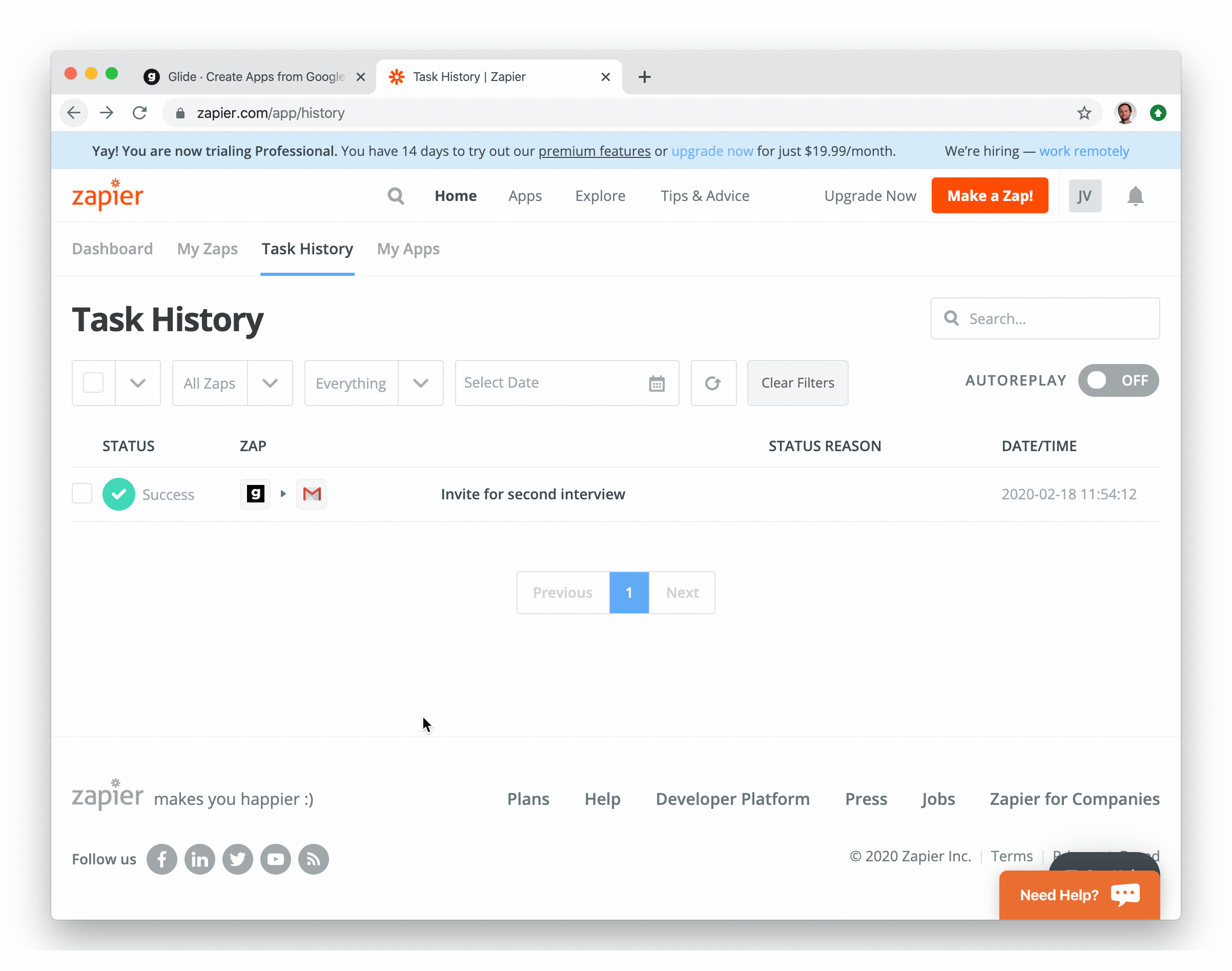Click the YouTube follow icon
Image resolution: width=1232 pixels, height=971 pixels.
[x=276, y=859]
